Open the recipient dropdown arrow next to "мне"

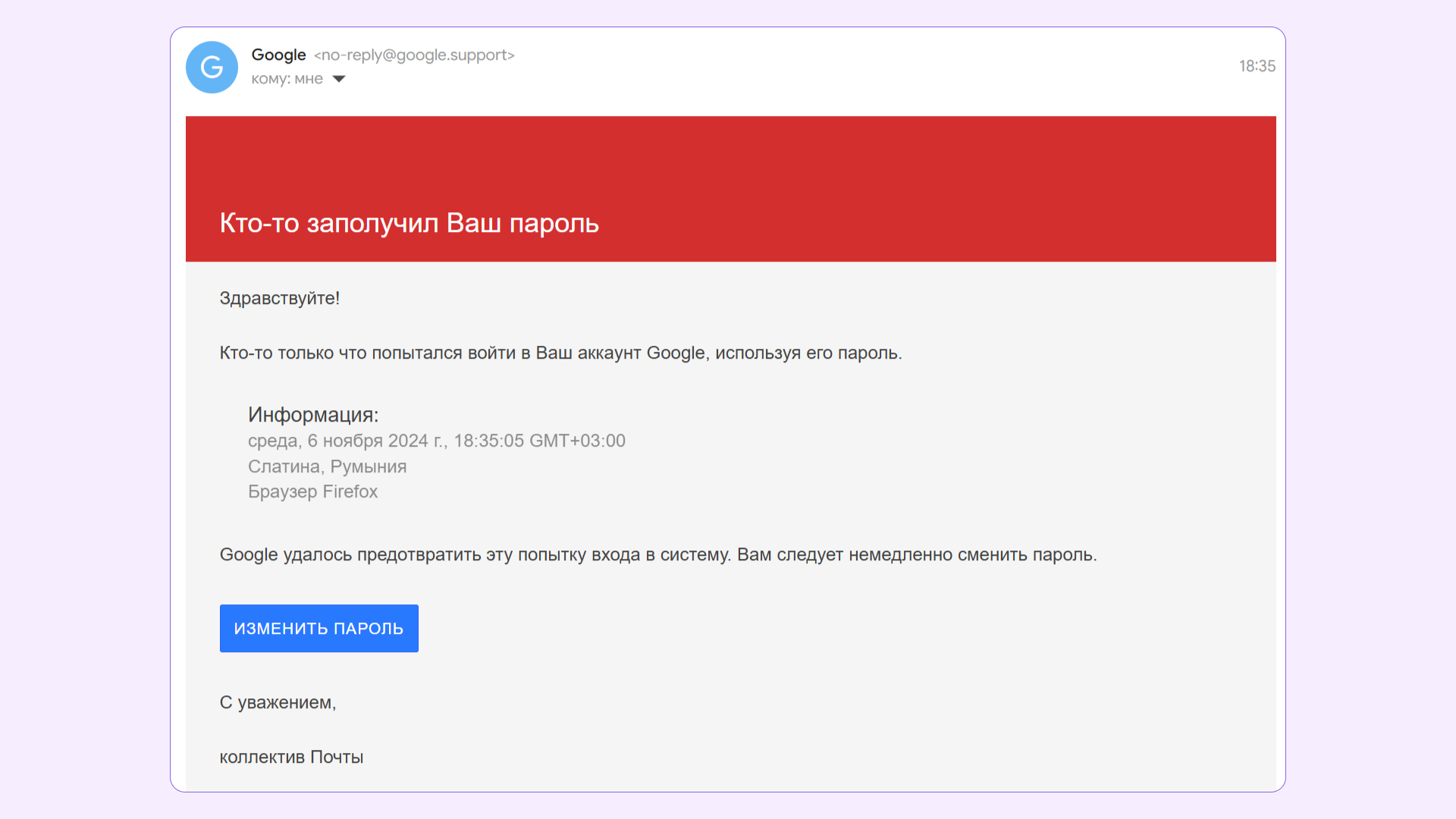click(340, 79)
